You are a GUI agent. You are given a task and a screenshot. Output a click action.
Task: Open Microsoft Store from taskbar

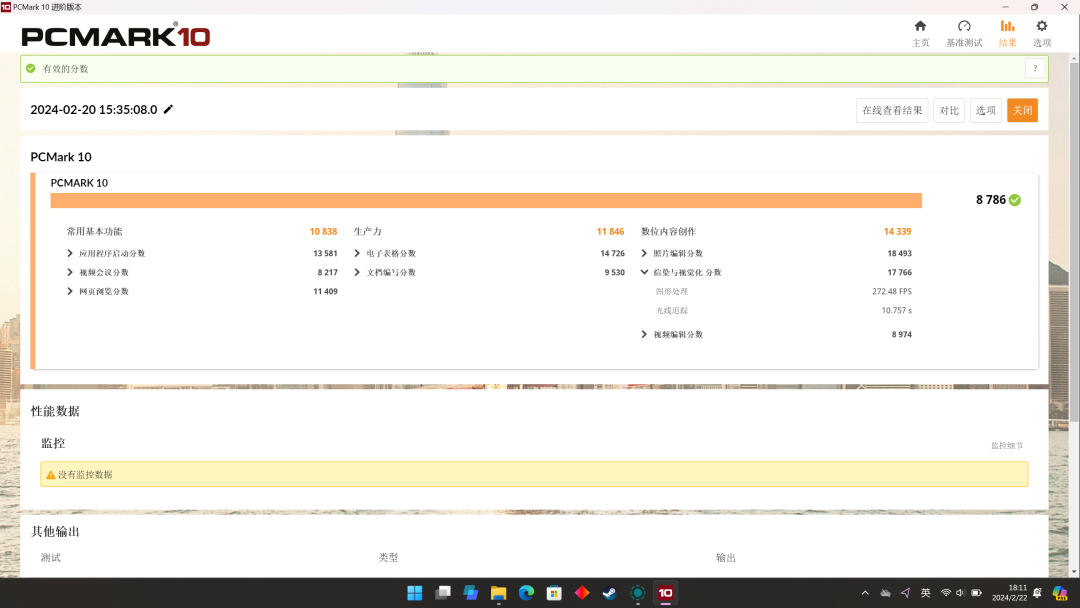point(554,593)
